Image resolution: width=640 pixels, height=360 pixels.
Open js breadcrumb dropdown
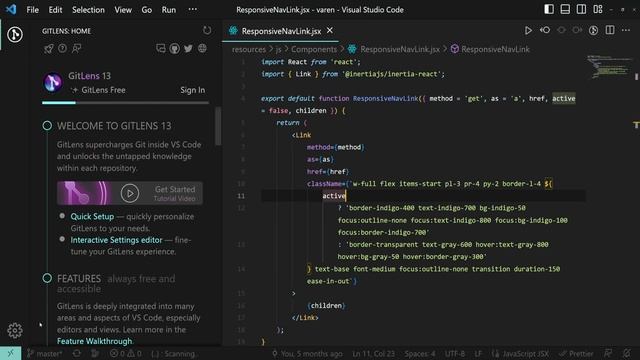278,49
